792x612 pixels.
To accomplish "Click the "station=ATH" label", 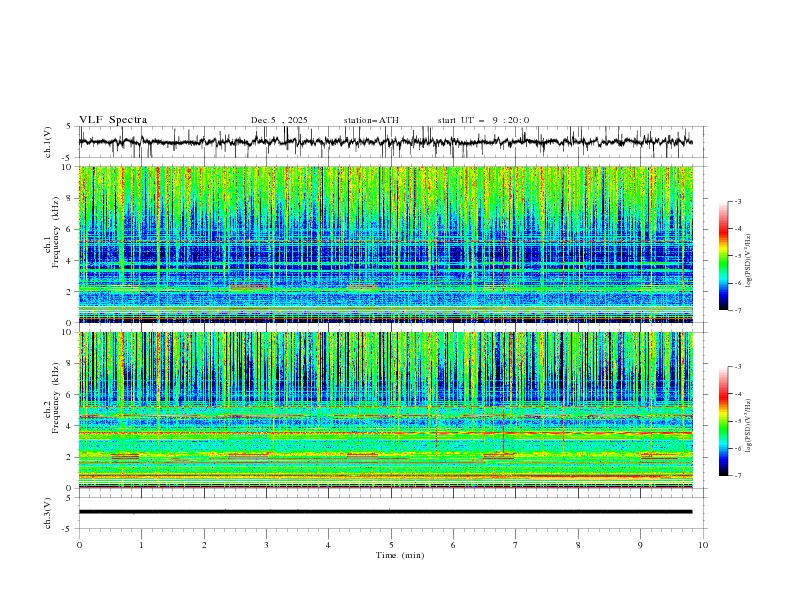I will (x=371, y=120).
